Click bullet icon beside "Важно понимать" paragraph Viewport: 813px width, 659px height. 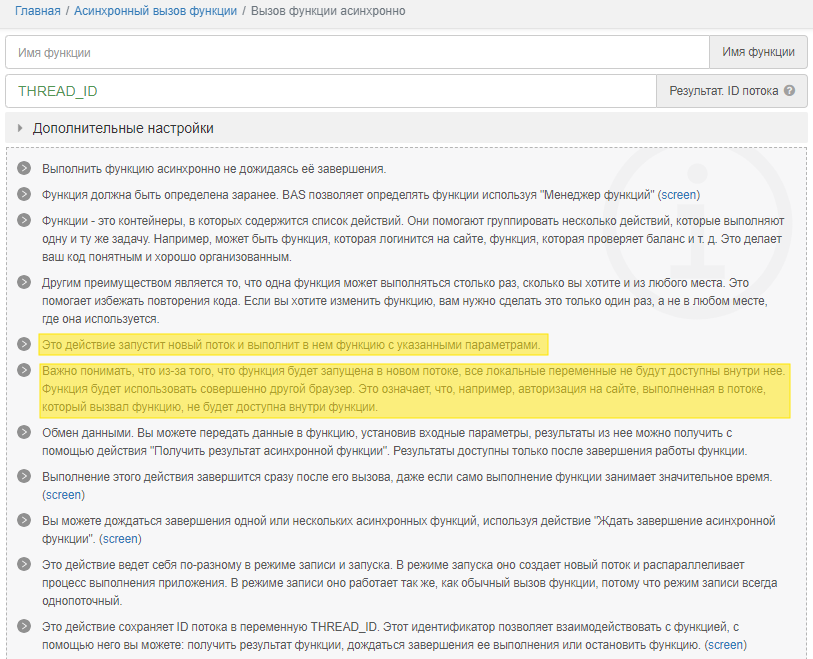tap(24, 371)
